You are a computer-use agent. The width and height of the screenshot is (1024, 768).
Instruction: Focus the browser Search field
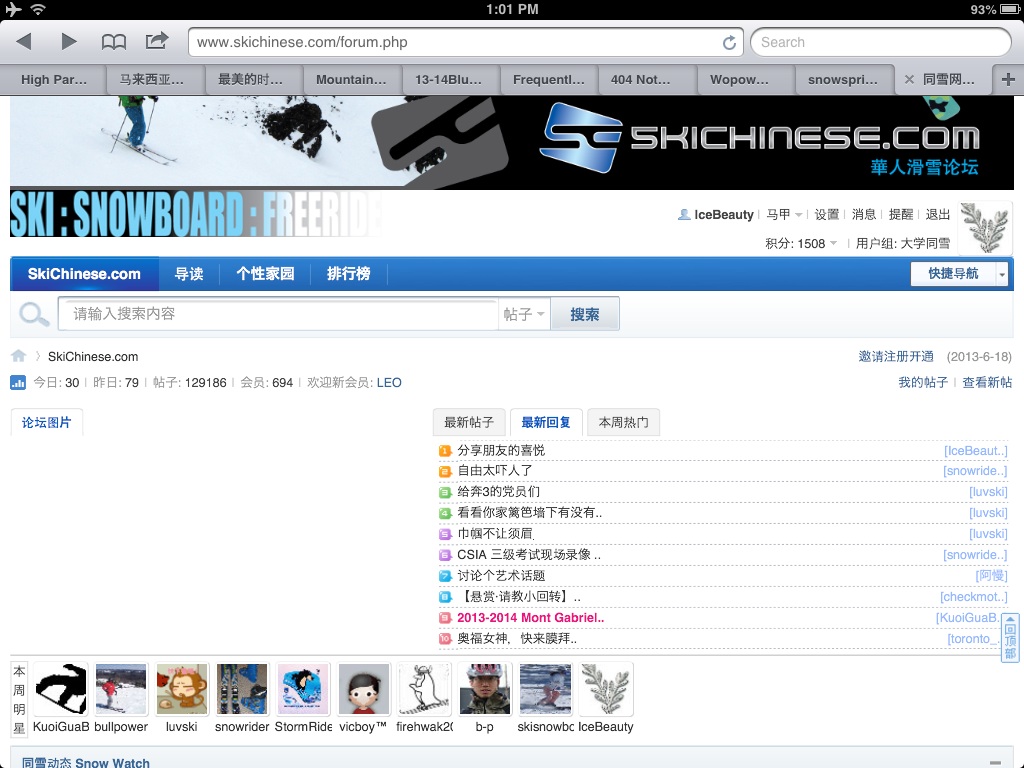click(880, 42)
